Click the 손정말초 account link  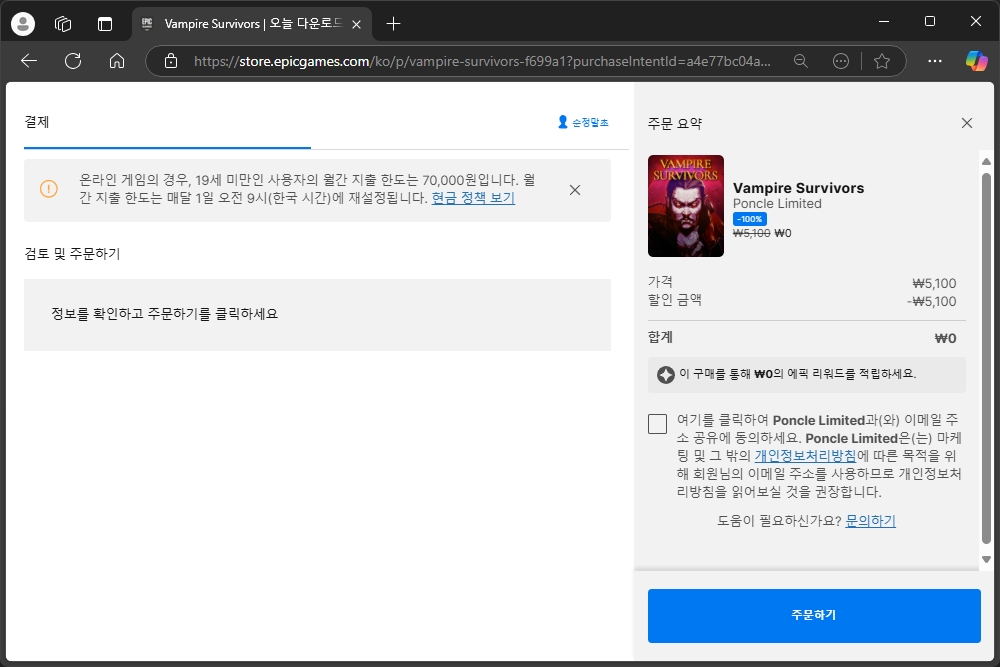(x=583, y=122)
